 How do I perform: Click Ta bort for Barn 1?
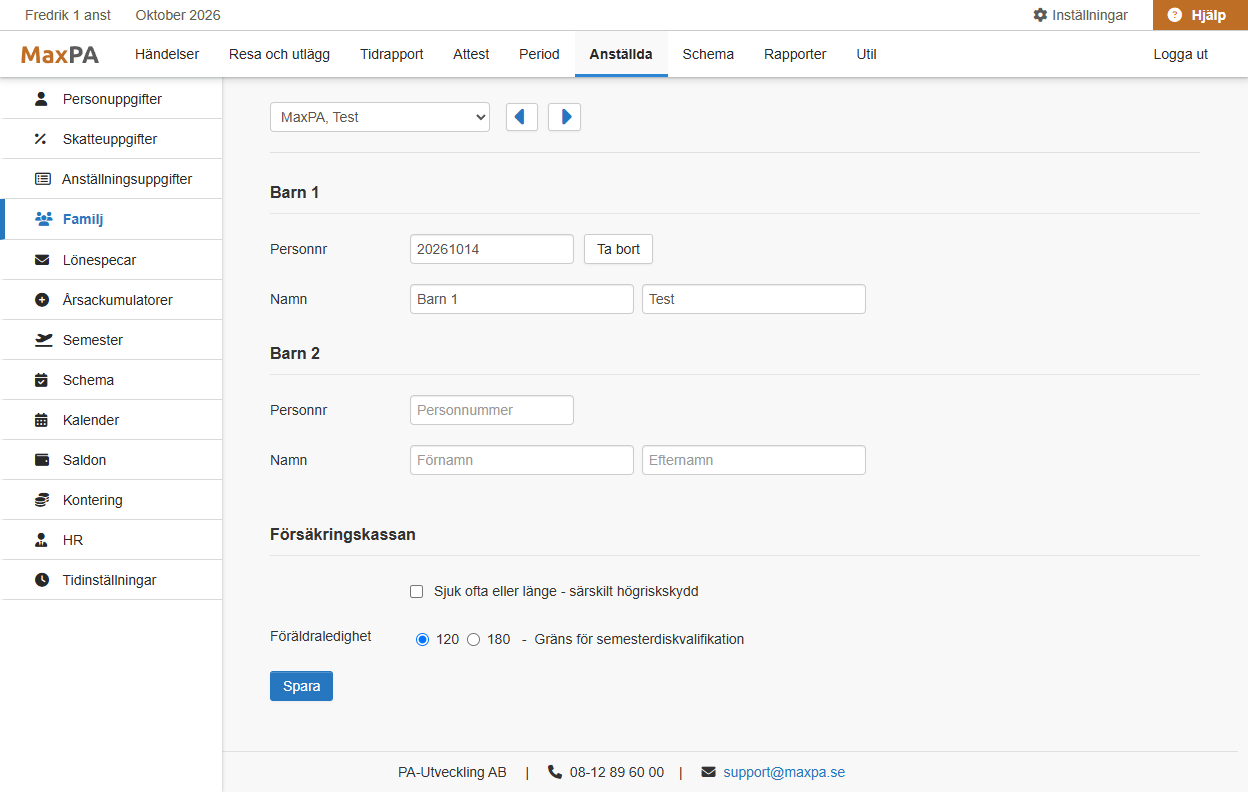(618, 249)
